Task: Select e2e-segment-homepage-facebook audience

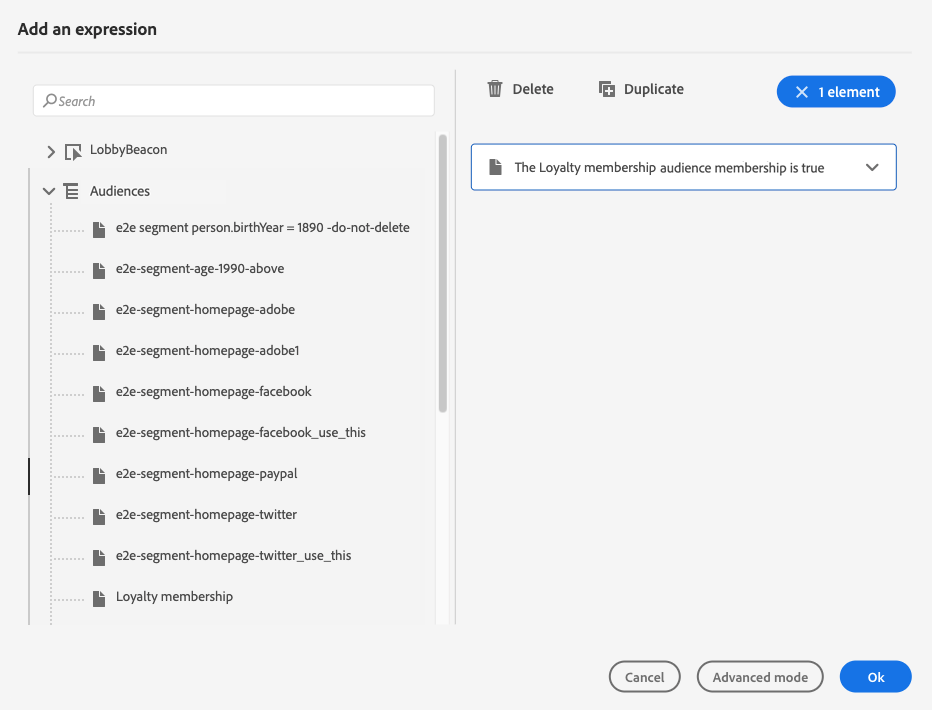Action: pos(213,392)
